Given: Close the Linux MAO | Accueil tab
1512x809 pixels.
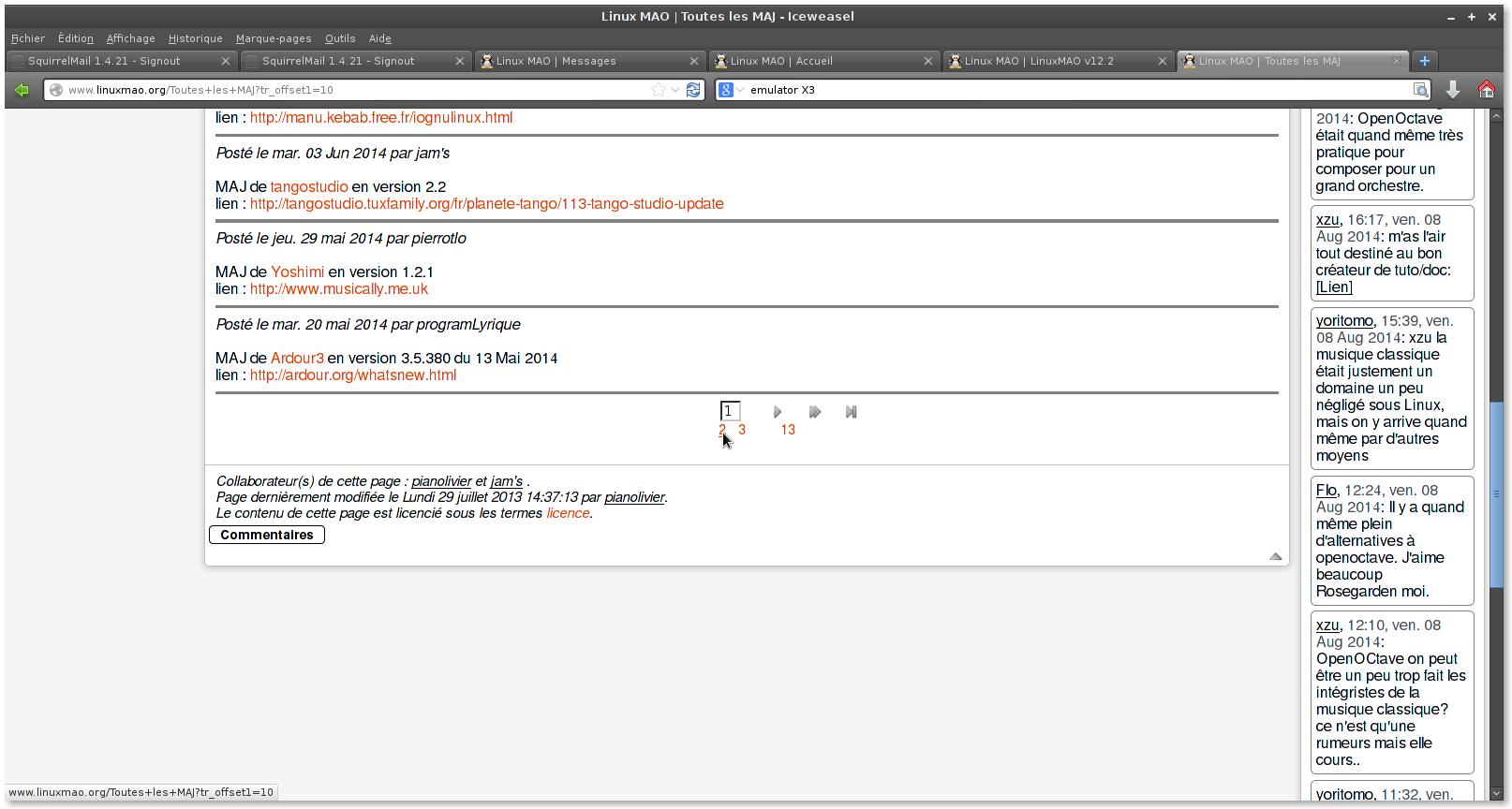Looking at the screenshot, I should point(928,61).
